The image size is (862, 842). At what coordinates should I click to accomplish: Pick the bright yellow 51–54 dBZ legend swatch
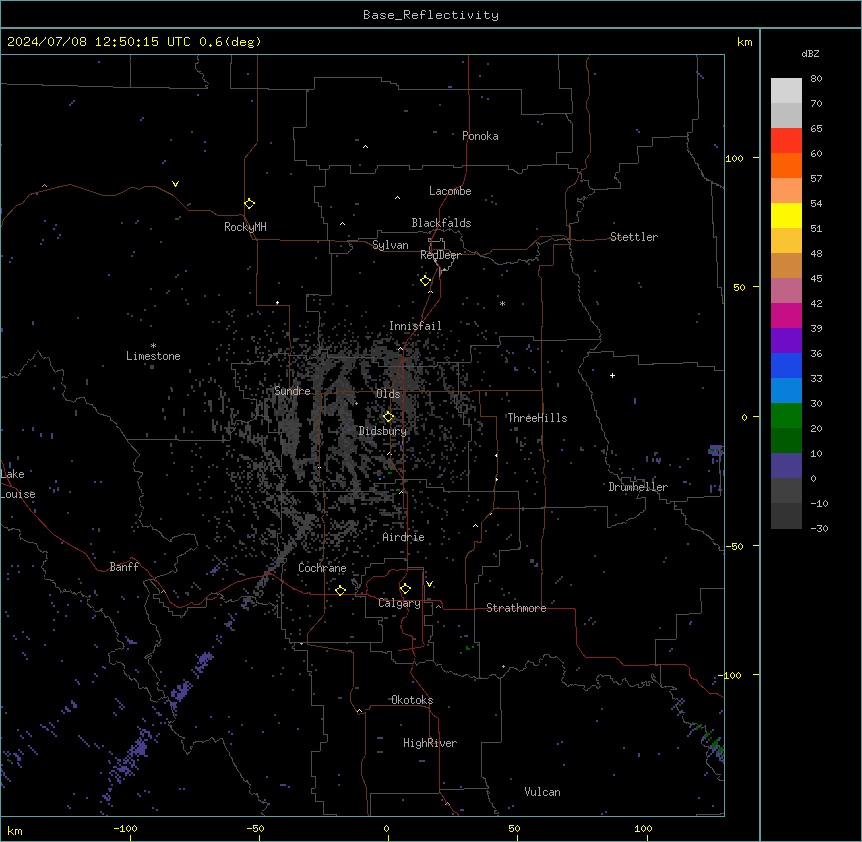click(786, 215)
